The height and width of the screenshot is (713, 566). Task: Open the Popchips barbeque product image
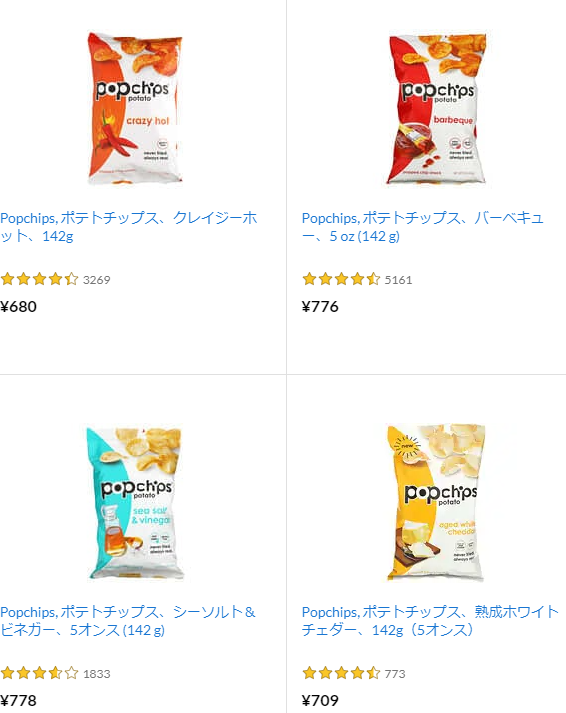436,108
